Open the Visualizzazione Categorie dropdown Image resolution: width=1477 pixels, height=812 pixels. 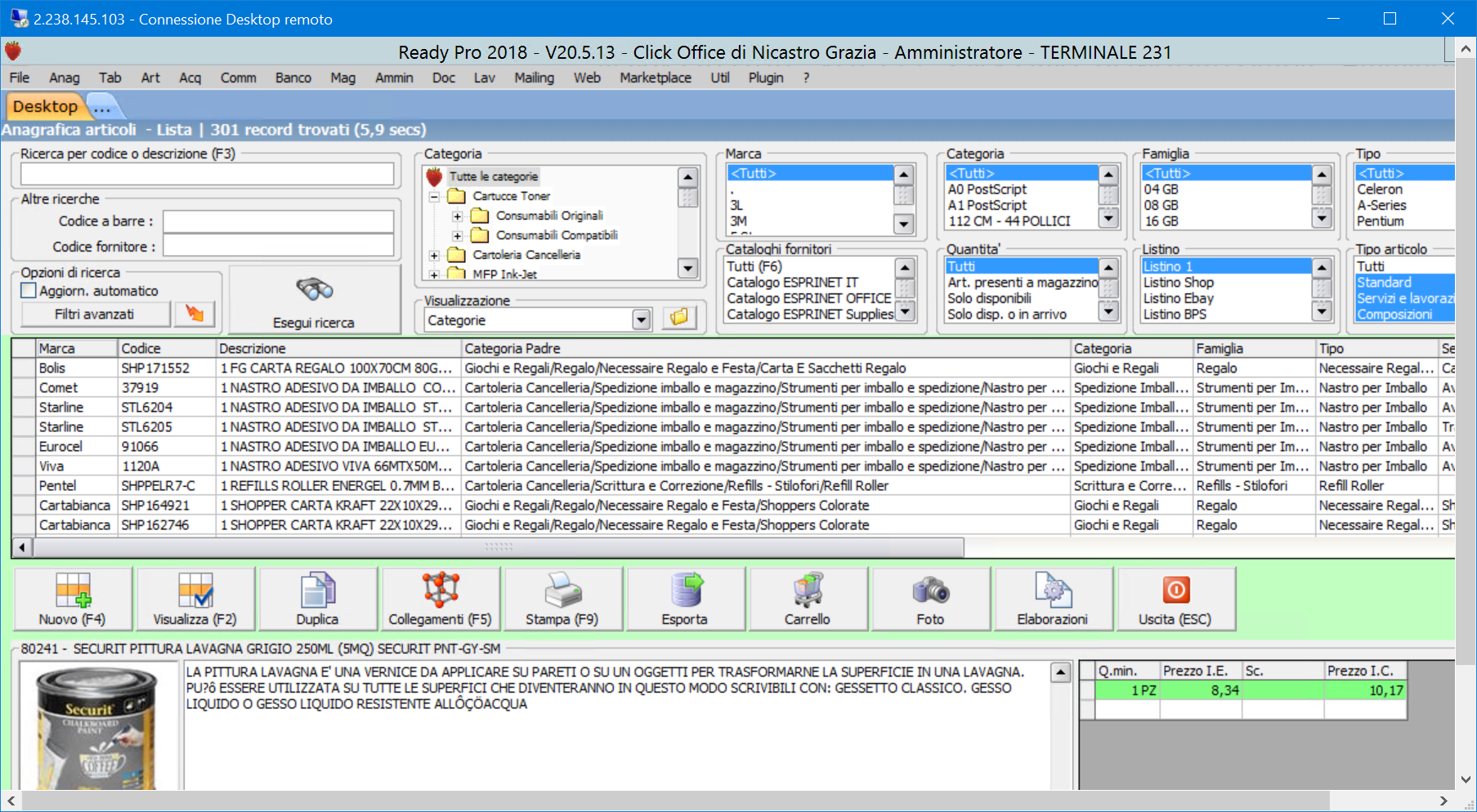coord(642,320)
